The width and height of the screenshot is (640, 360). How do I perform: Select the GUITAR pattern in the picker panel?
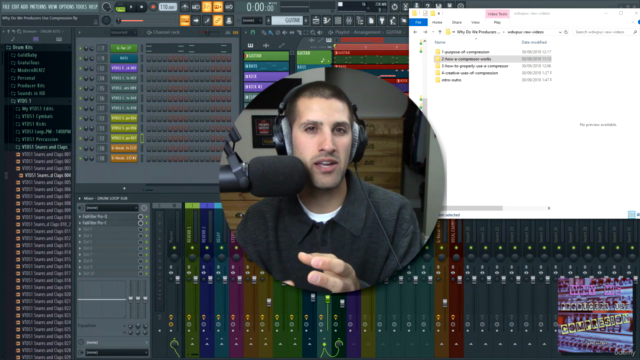(266, 56)
